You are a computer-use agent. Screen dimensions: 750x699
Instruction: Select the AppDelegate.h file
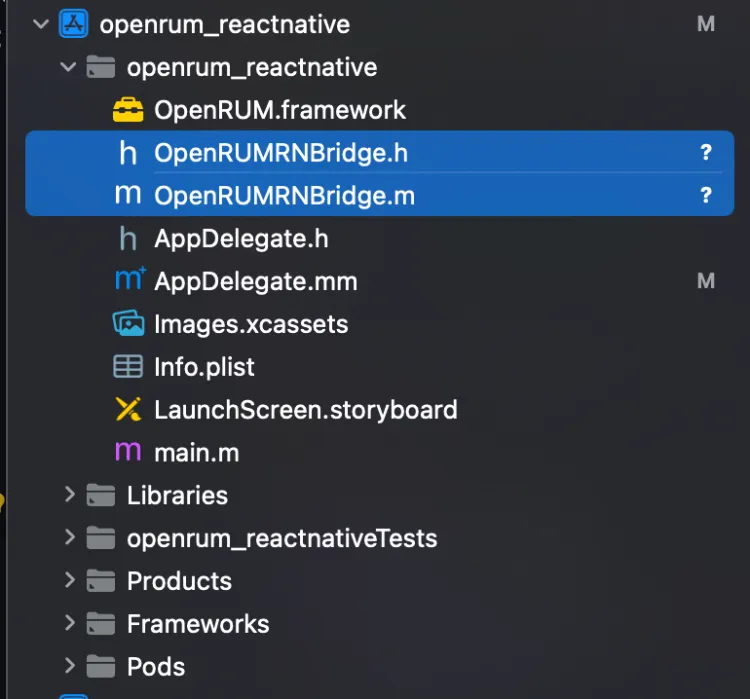click(x=241, y=239)
